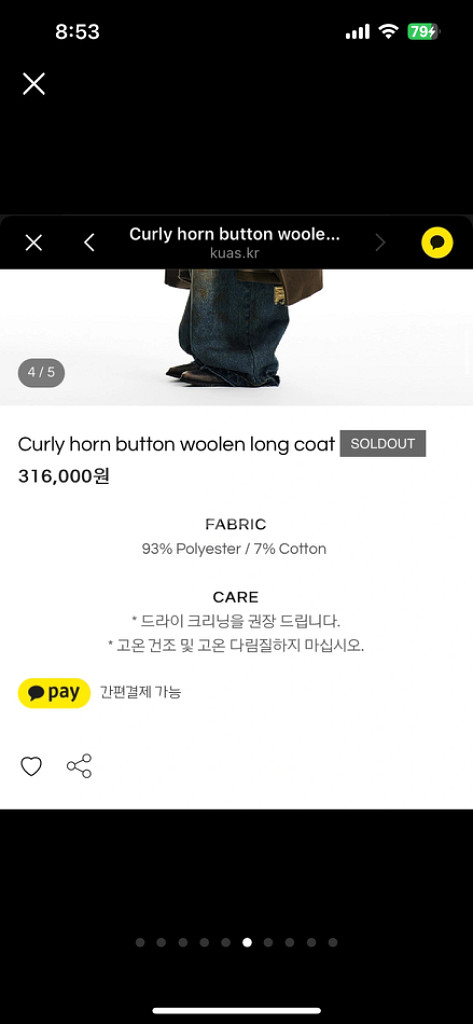The width and height of the screenshot is (473, 1024).
Task: Tap the 간편결제 가능 text
Action: pyautogui.click(x=140, y=692)
